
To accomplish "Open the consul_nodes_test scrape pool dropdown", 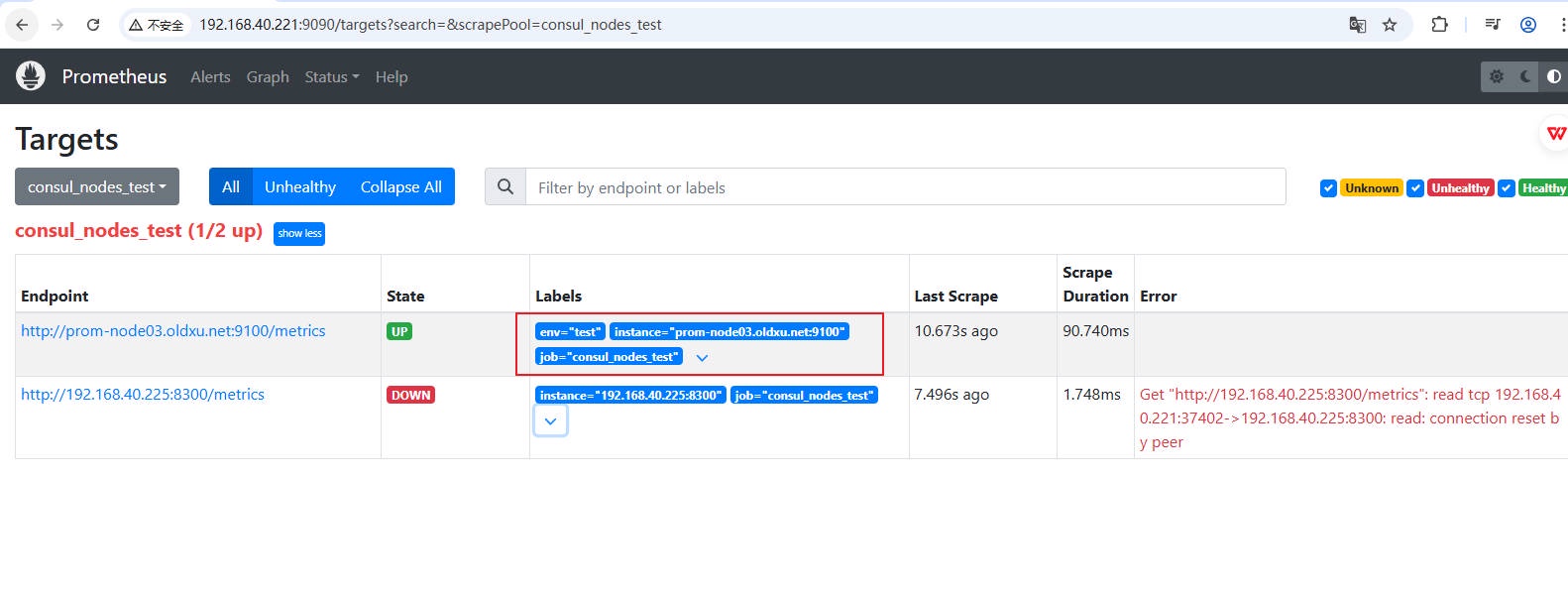I will click(96, 186).
